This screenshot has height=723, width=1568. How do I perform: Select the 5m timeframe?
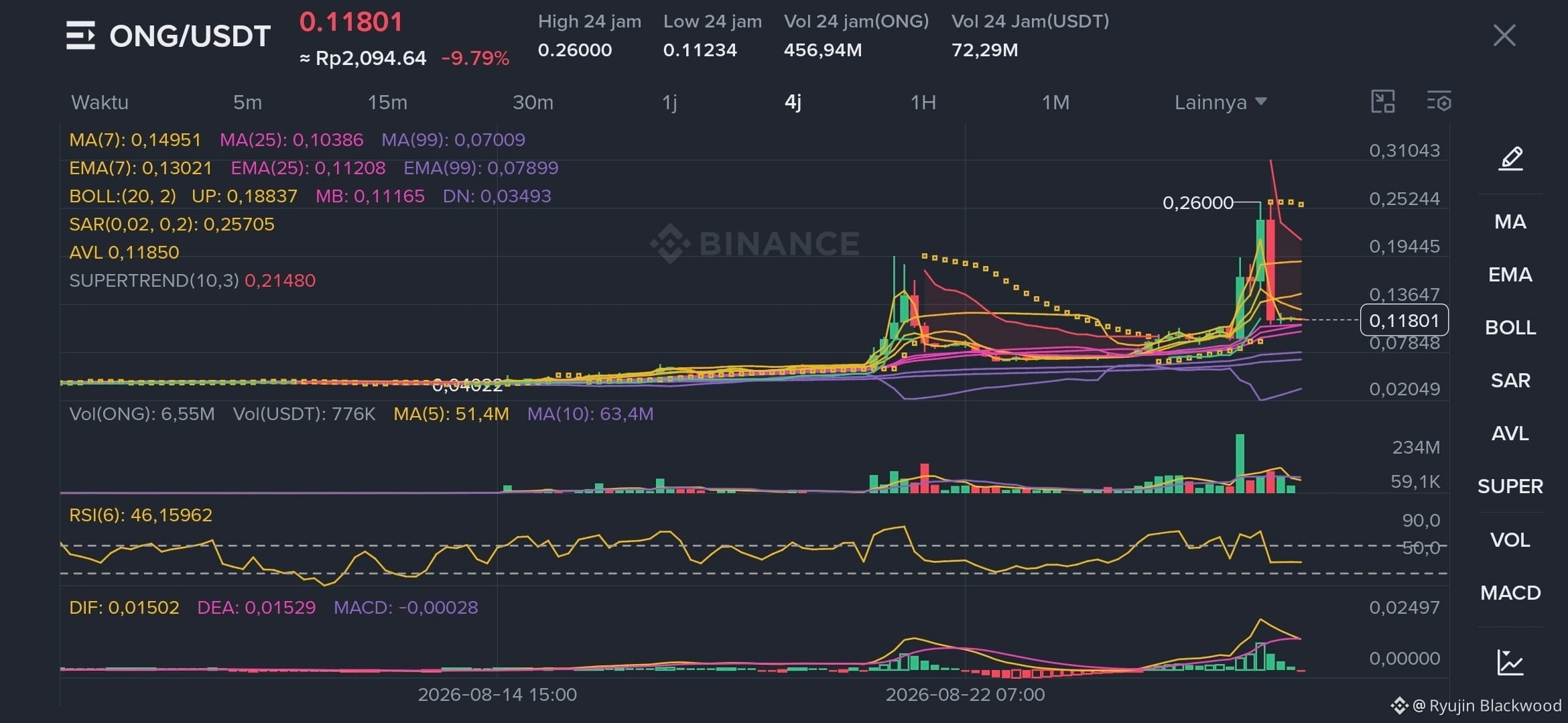click(x=247, y=102)
